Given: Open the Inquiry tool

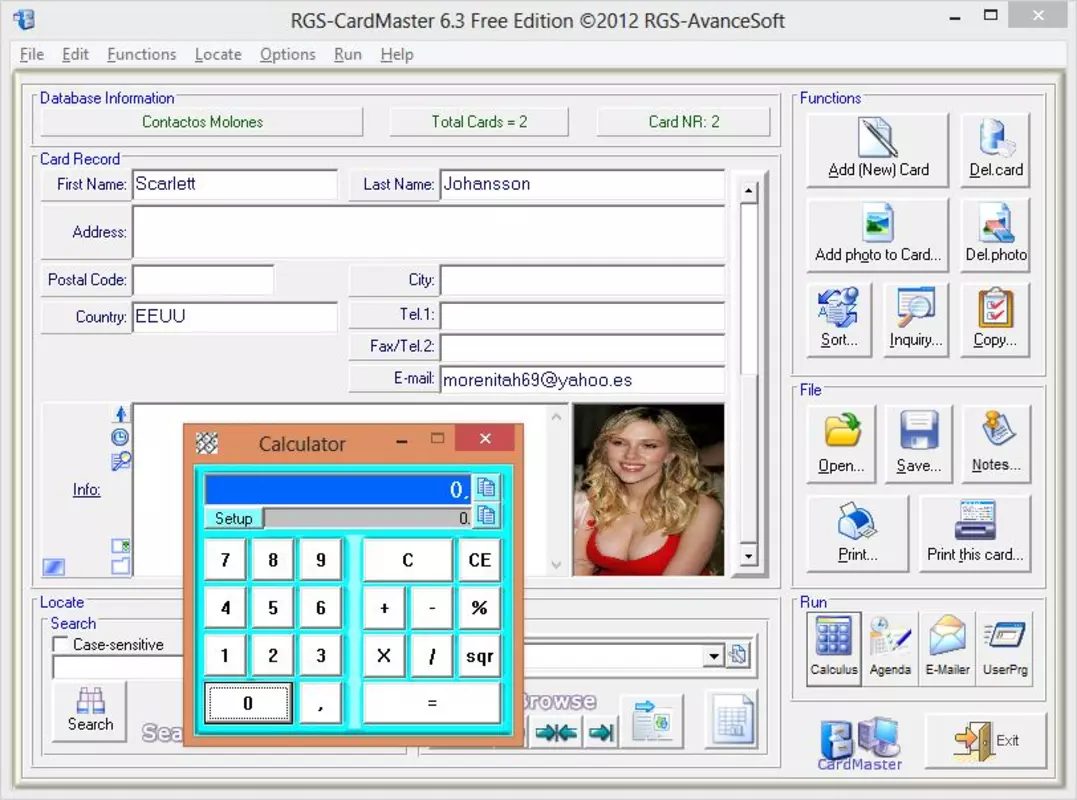Looking at the screenshot, I should tap(916, 320).
